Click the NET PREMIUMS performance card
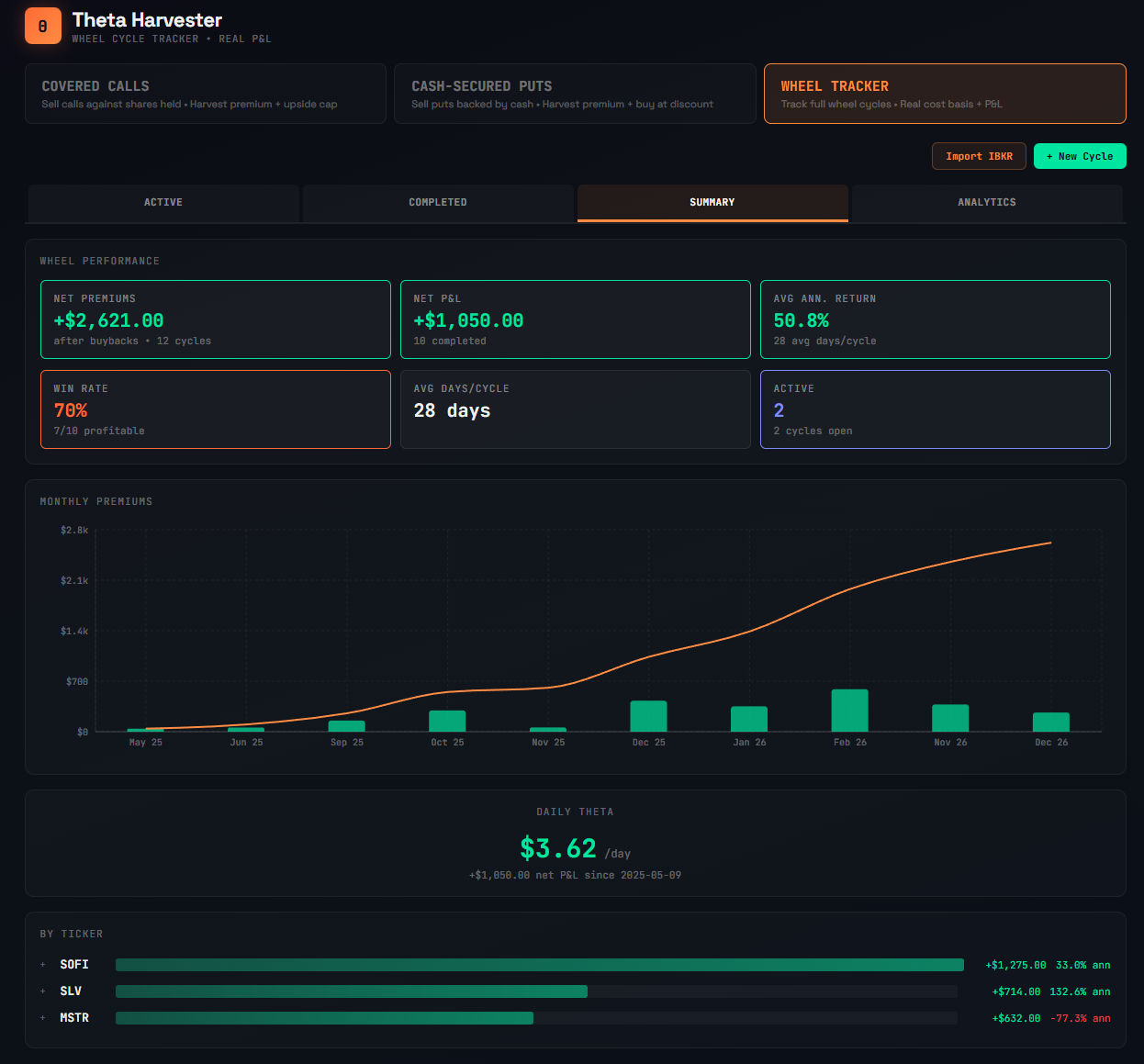The height and width of the screenshot is (1064, 1144). coord(215,319)
